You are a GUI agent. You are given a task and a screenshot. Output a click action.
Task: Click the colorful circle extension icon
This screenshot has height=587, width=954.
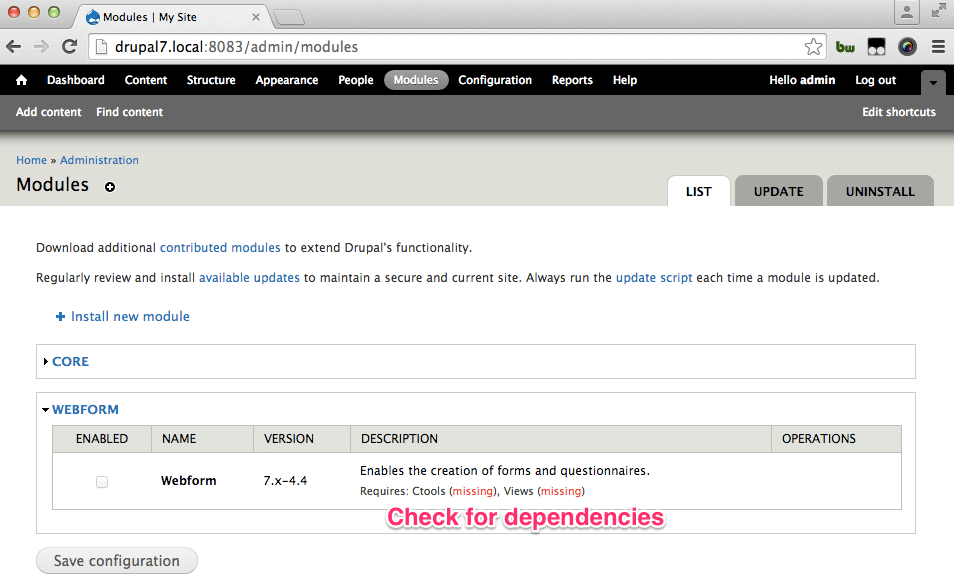click(x=907, y=46)
